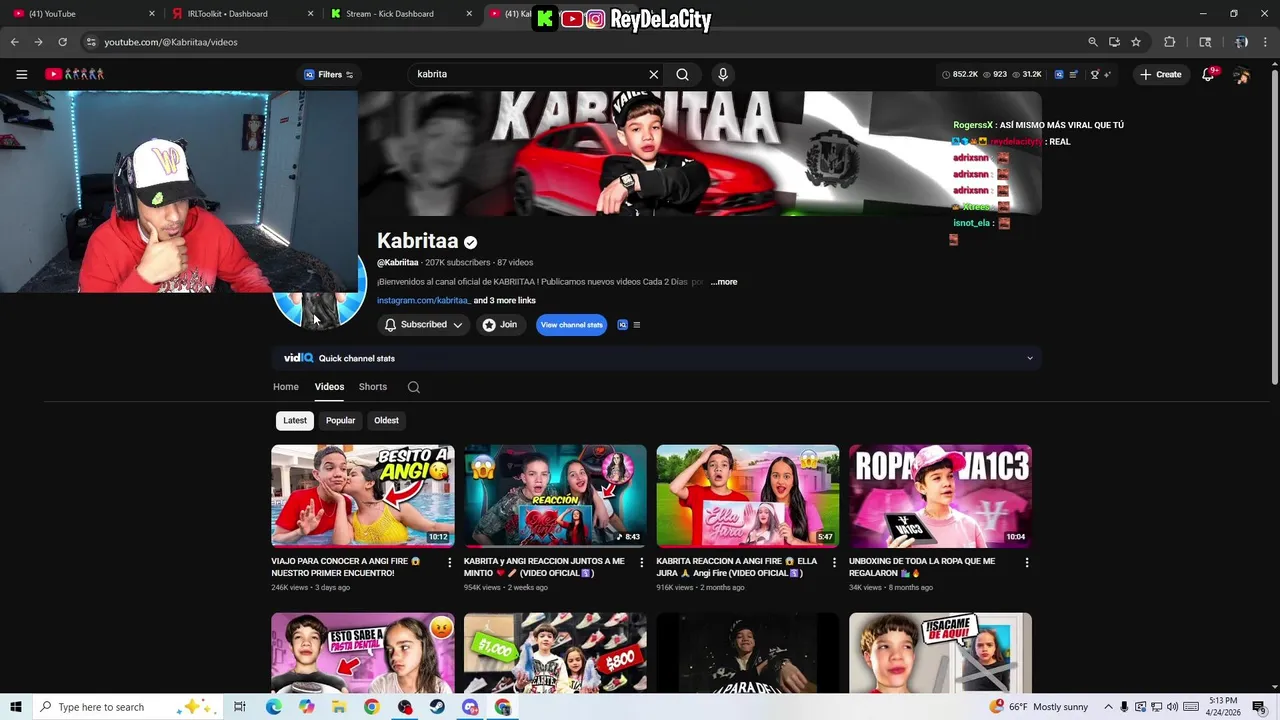The height and width of the screenshot is (720, 1280).
Task: Open the vidIQ list icon in the stats bar
Action: tap(1074, 74)
